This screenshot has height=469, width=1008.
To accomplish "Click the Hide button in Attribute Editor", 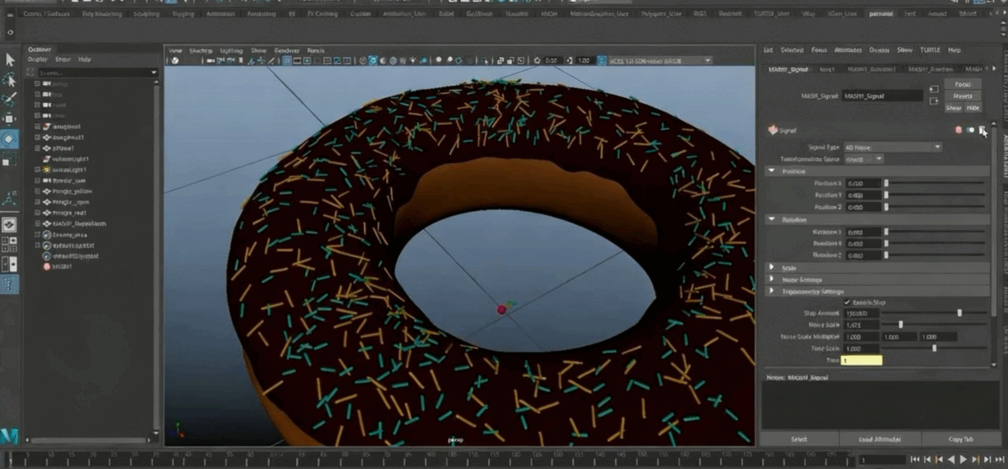I will (972, 108).
